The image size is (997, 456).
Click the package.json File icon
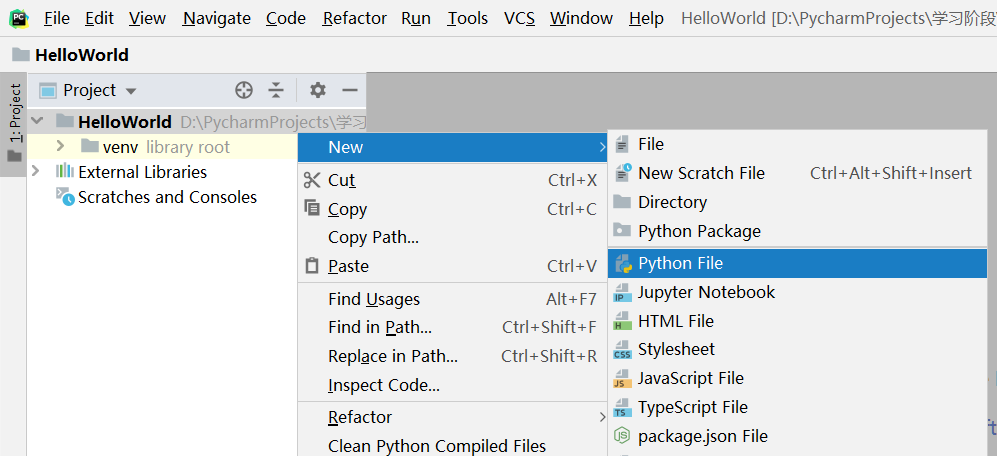(x=622, y=436)
